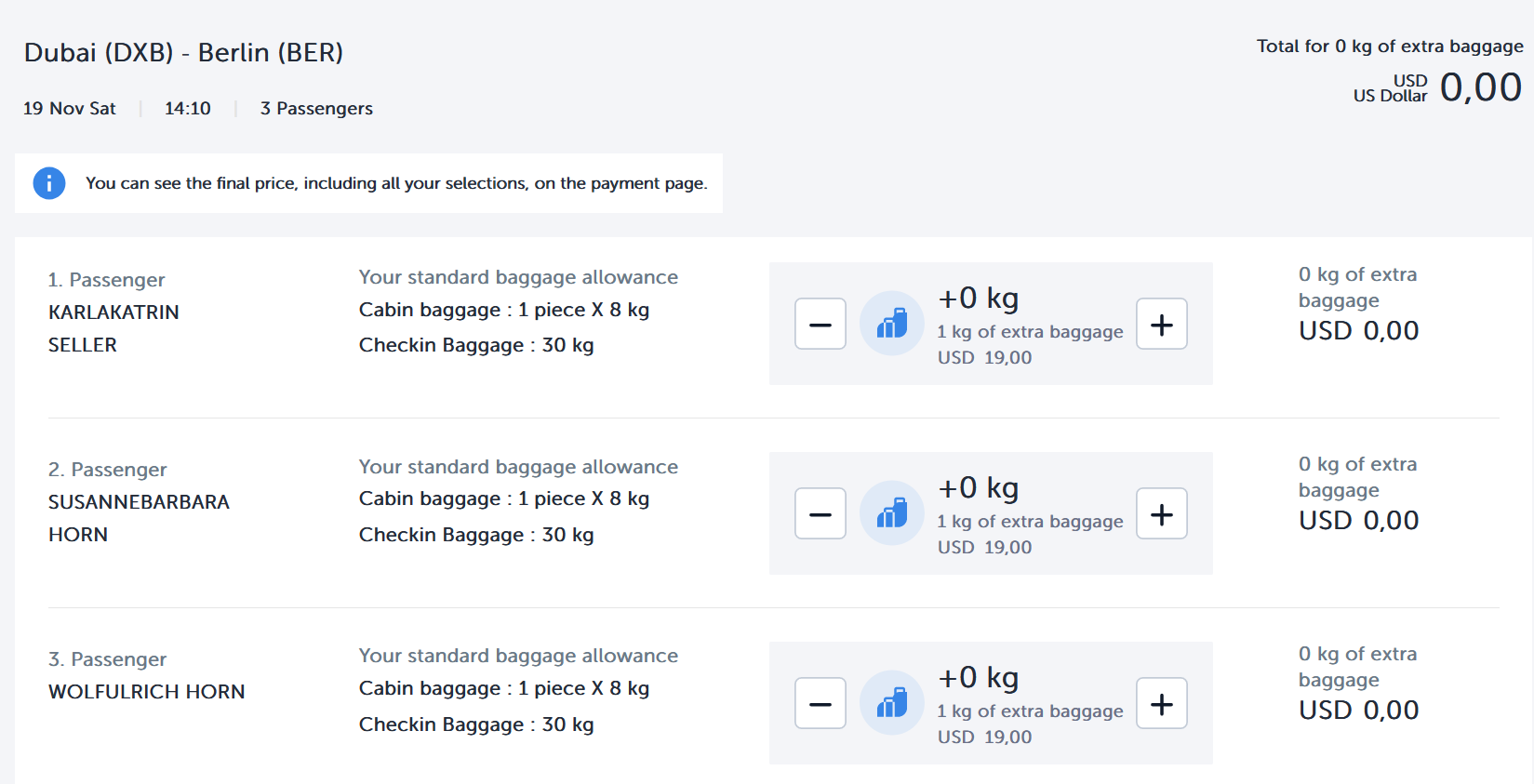The height and width of the screenshot is (784, 1534).
Task: Reduce extra baggage kg for Susannebarbara Horn
Action: [x=820, y=513]
